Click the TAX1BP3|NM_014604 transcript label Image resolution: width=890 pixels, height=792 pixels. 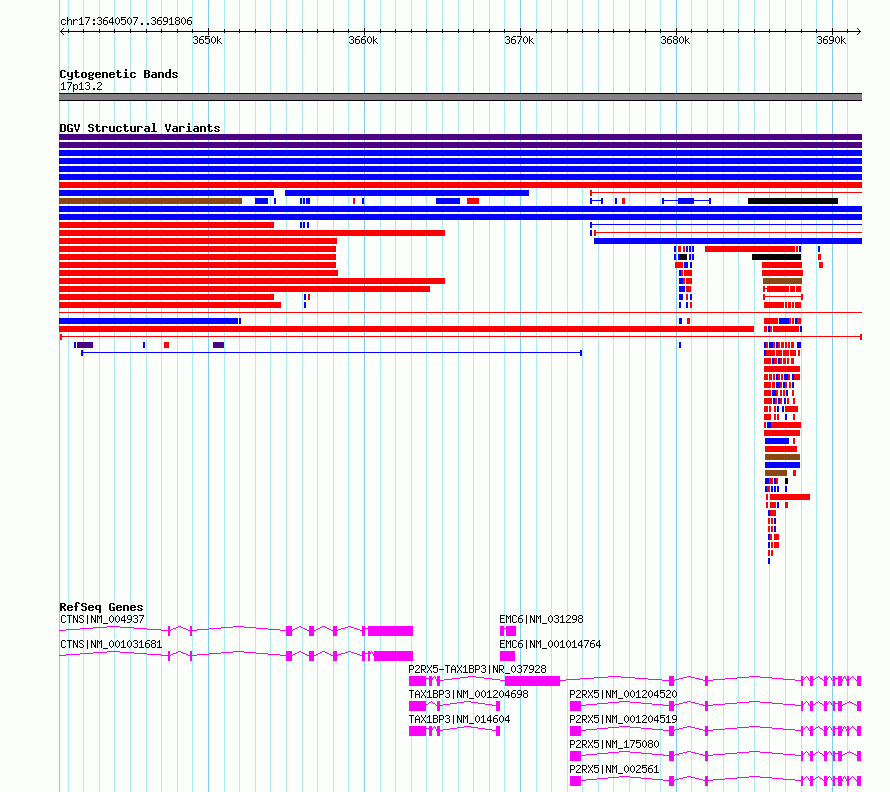tap(459, 719)
